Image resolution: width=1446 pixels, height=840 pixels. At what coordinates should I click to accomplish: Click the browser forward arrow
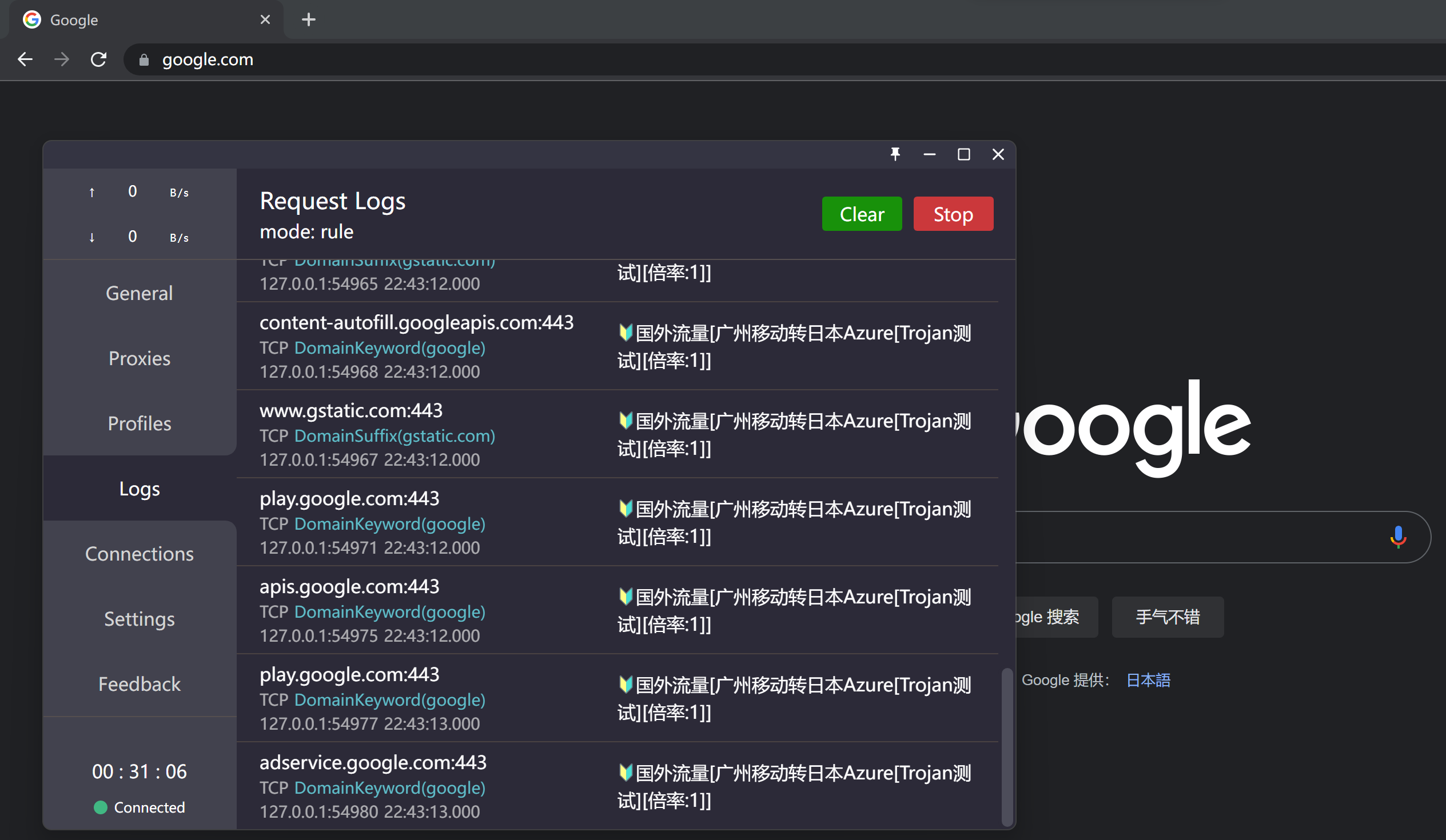pos(62,59)
